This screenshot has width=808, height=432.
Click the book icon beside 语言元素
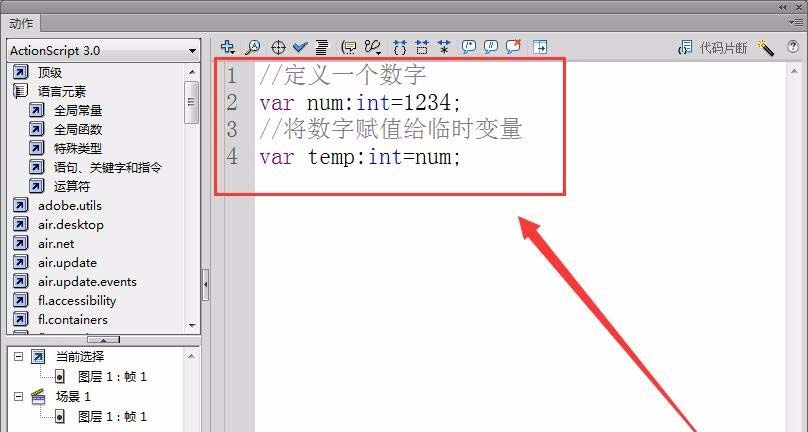[20, 91]
